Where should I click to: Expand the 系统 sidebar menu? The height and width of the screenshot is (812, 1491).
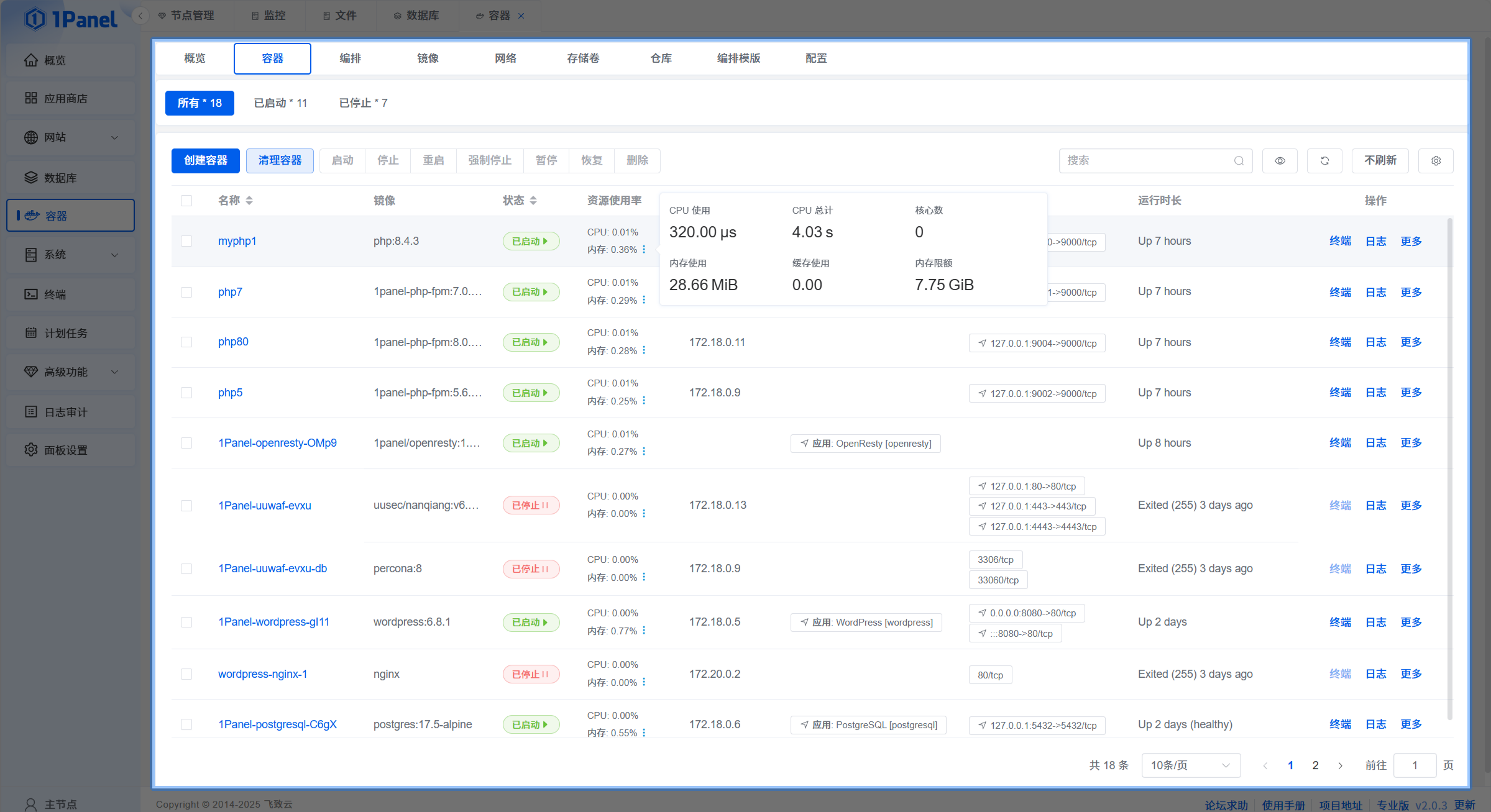pyautogui.click(x=70, y=255)
